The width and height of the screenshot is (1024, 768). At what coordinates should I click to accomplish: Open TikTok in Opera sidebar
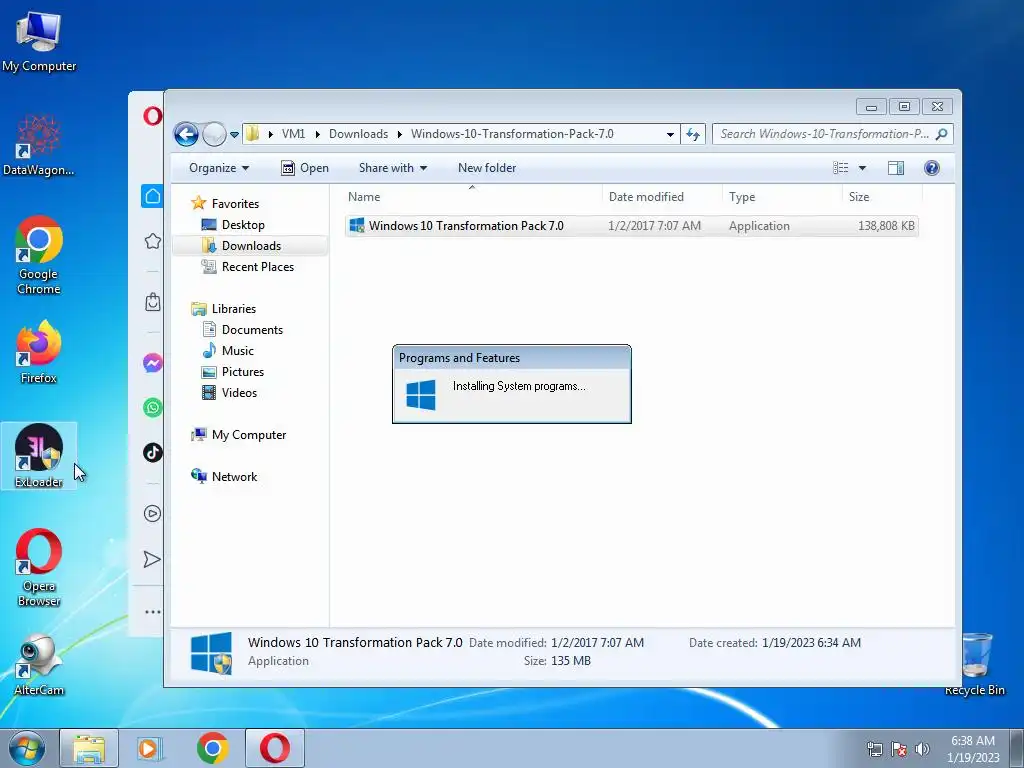[x=152, y=452]
